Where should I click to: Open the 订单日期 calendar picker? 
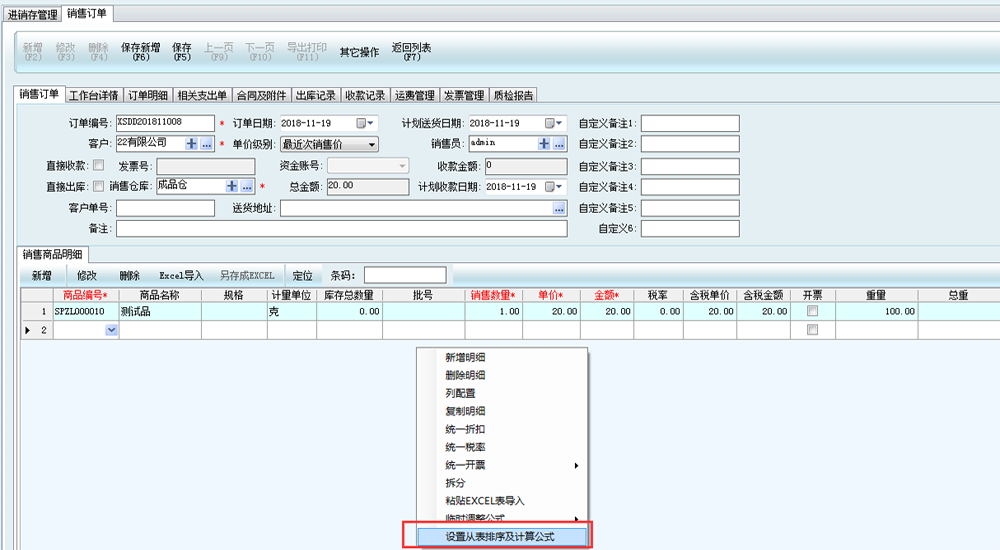pyautogui.click(x=367, y=123)
